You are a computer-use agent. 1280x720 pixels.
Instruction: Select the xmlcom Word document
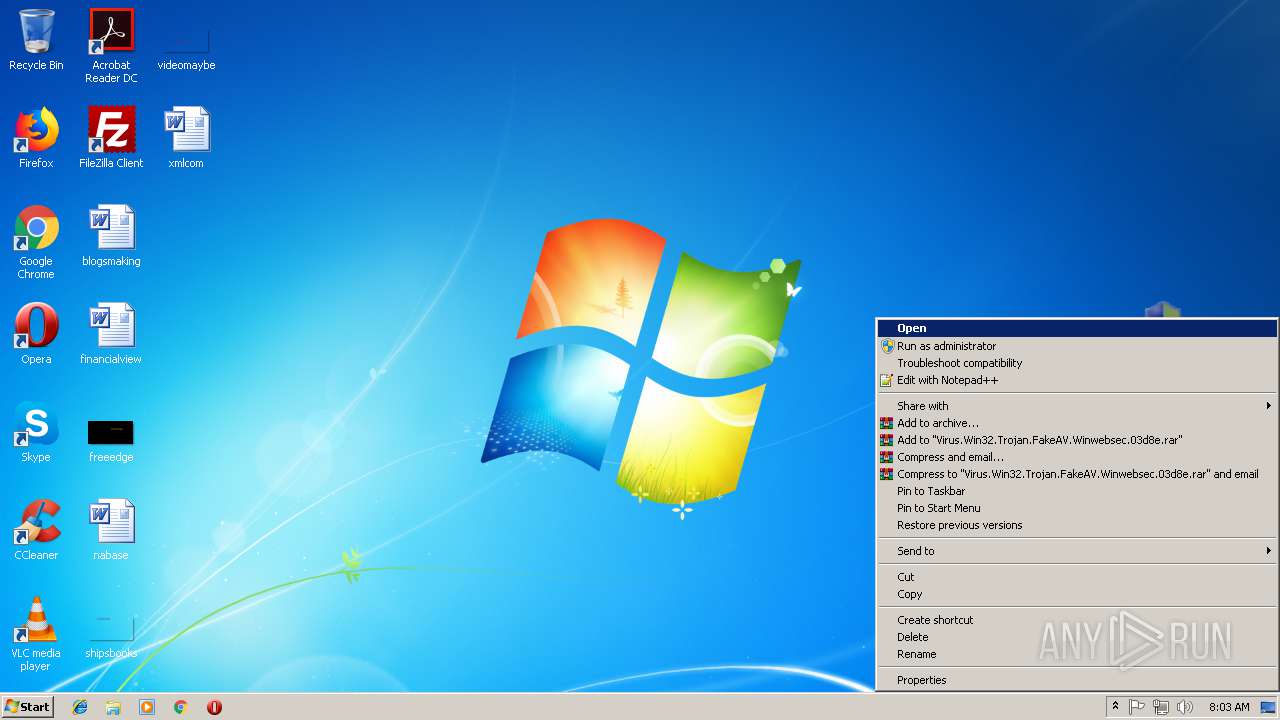click(186, 138)
